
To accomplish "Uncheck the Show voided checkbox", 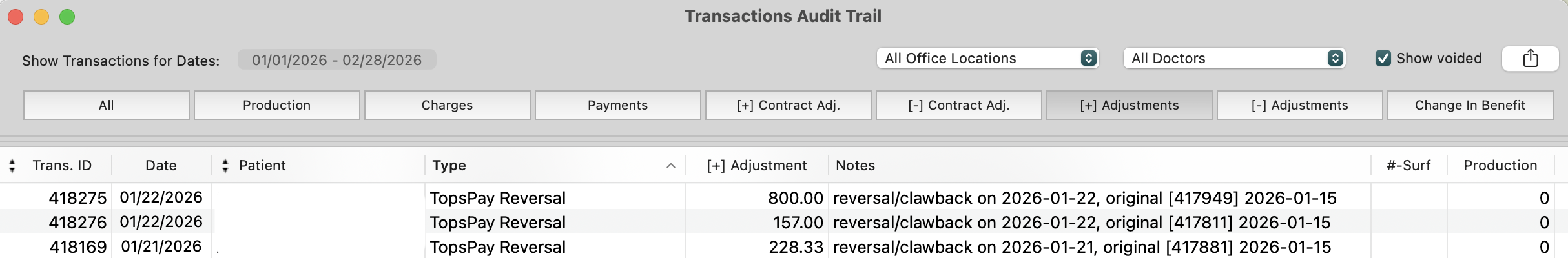I will [1383, 59].
